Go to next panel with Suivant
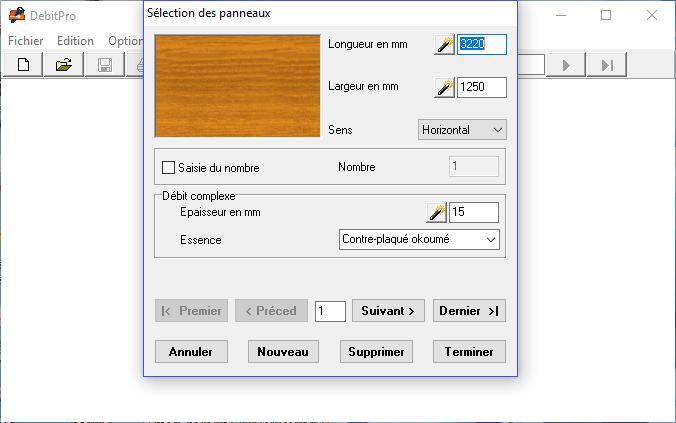This screenshot has width=676, height=423. (388, 310)
